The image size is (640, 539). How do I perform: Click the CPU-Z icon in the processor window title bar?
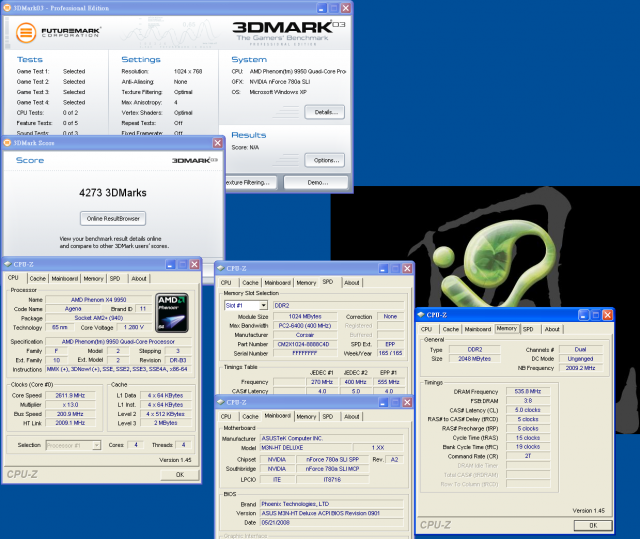(x=8, y=264)
